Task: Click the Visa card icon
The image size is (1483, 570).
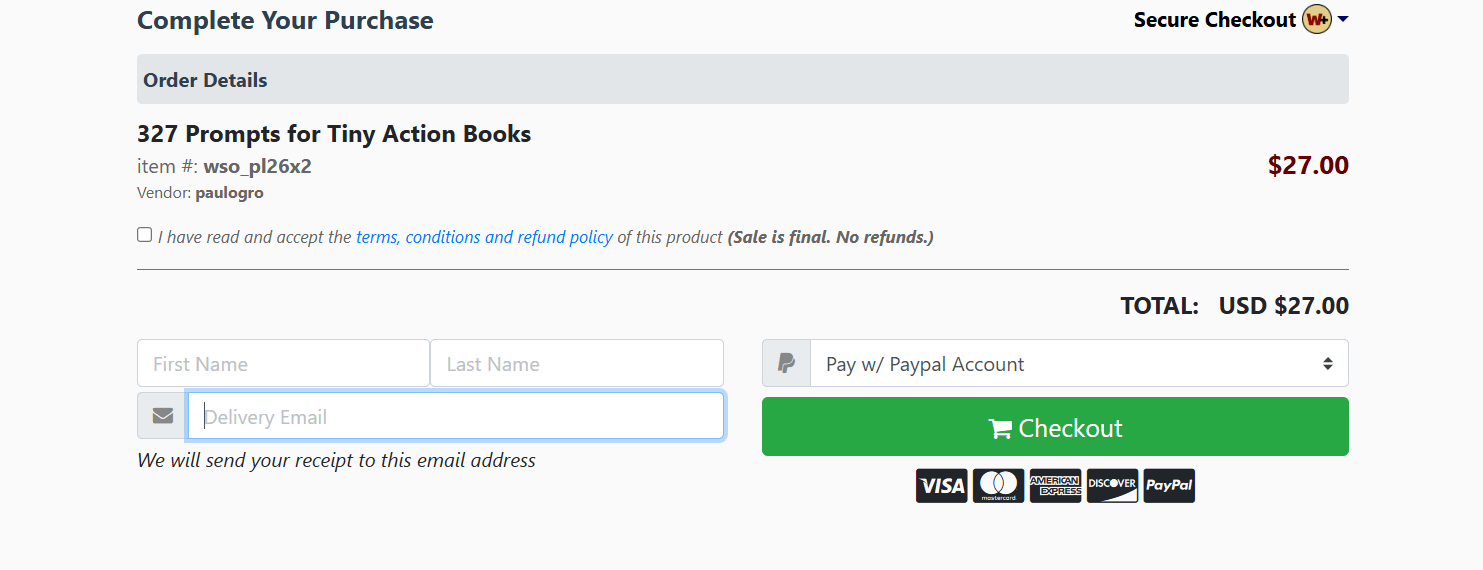Action: (941, 486)
